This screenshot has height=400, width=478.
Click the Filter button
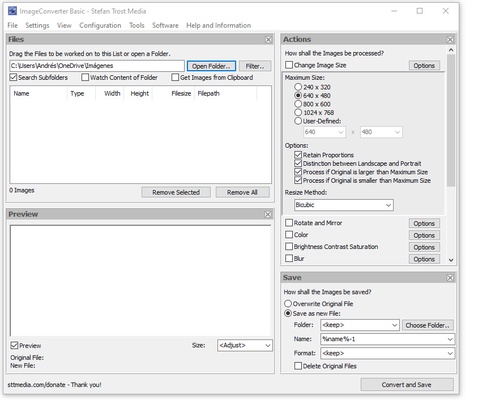coord(255,66)
